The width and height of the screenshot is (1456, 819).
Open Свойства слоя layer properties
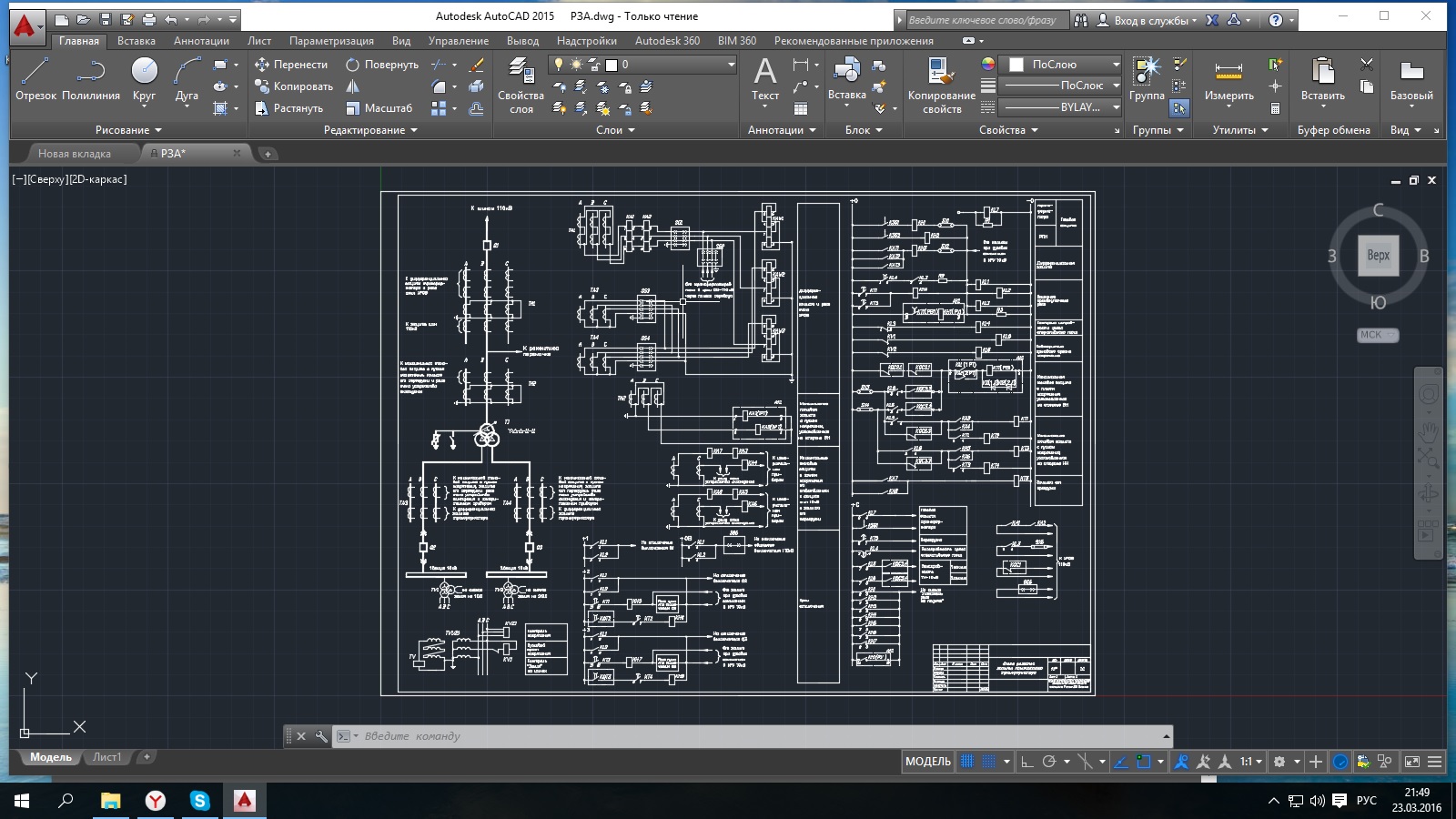pos(521,85)
